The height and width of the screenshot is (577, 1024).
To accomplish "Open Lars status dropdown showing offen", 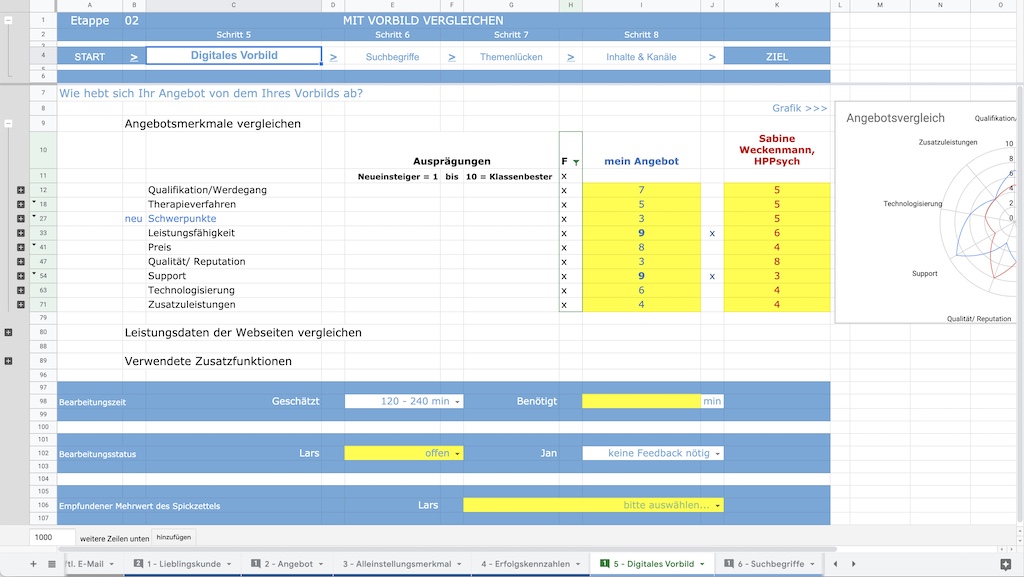I will [x=457, y=454].
